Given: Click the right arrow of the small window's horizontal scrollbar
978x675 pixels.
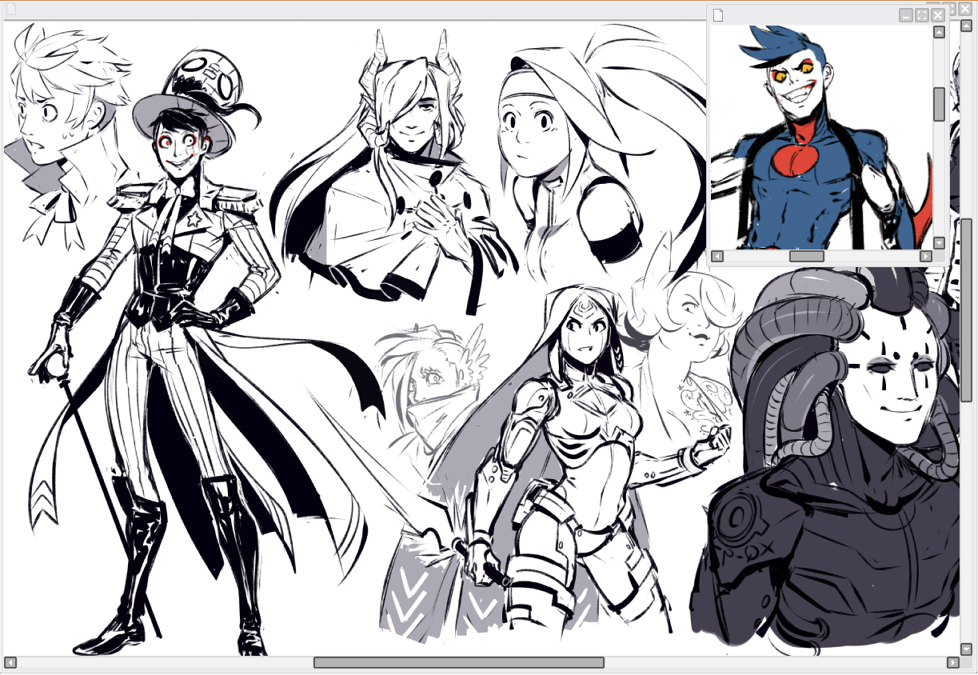Looking at the screenshot, I should tap(926, 256).
